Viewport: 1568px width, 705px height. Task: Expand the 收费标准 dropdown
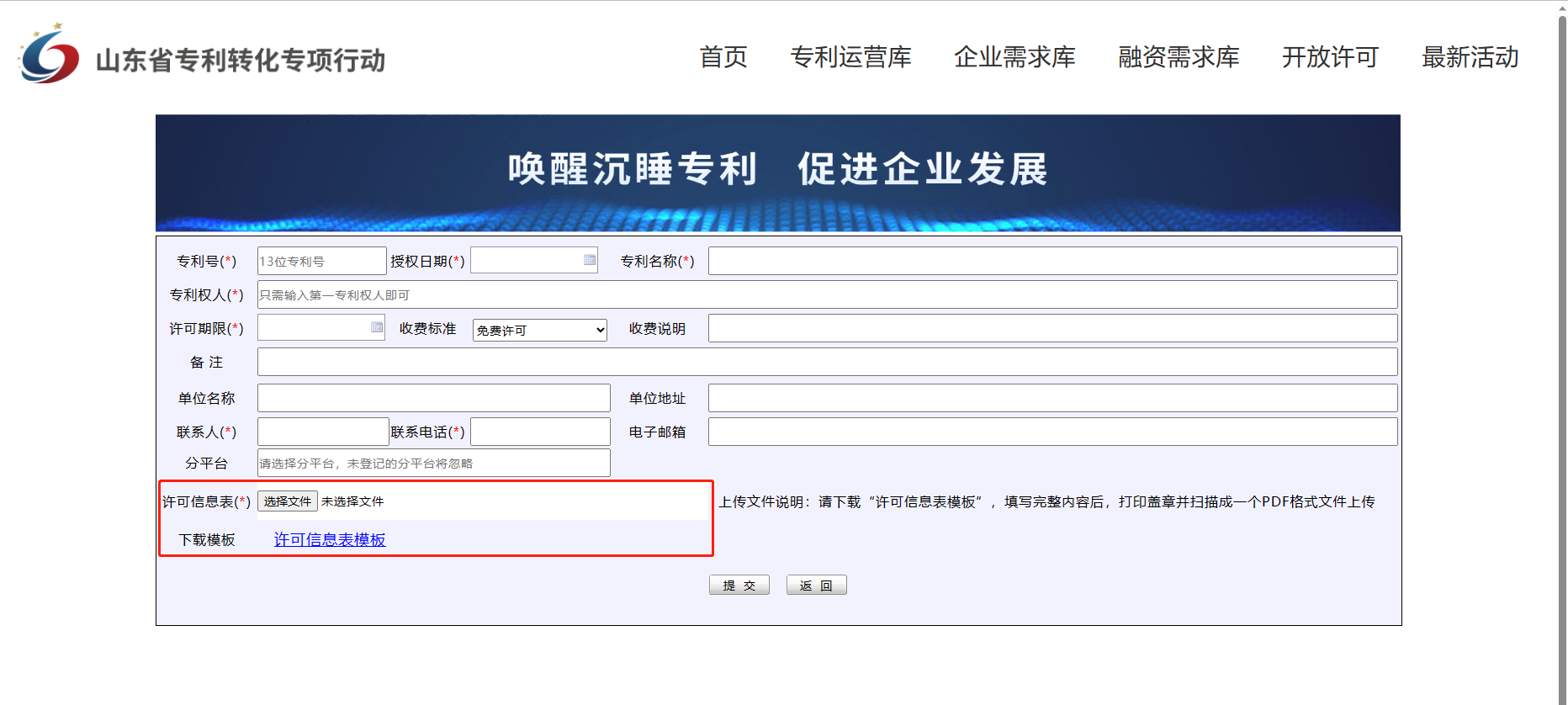pyautogui.click(x=539, y=330)
